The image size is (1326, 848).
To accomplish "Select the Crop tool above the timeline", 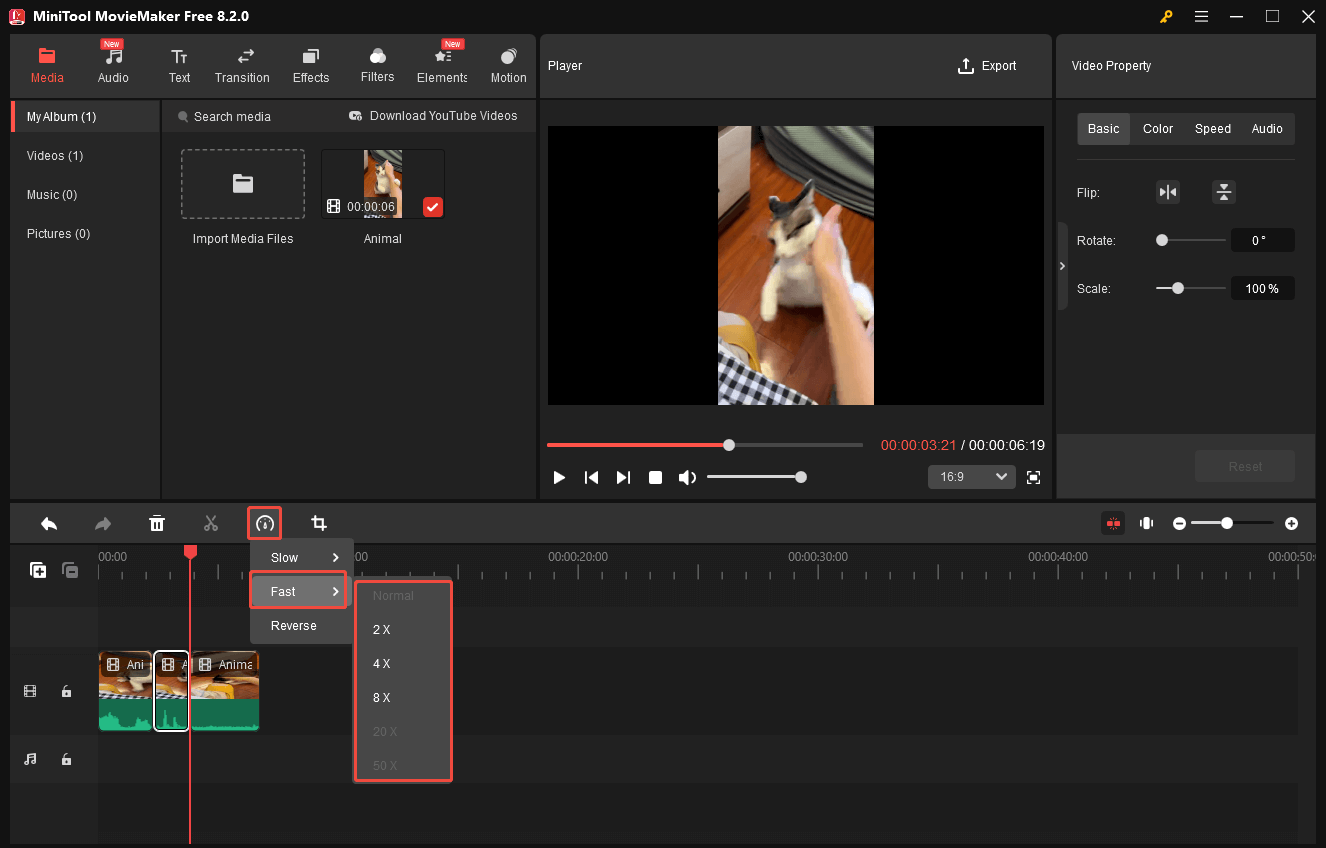I will (318, 522).
